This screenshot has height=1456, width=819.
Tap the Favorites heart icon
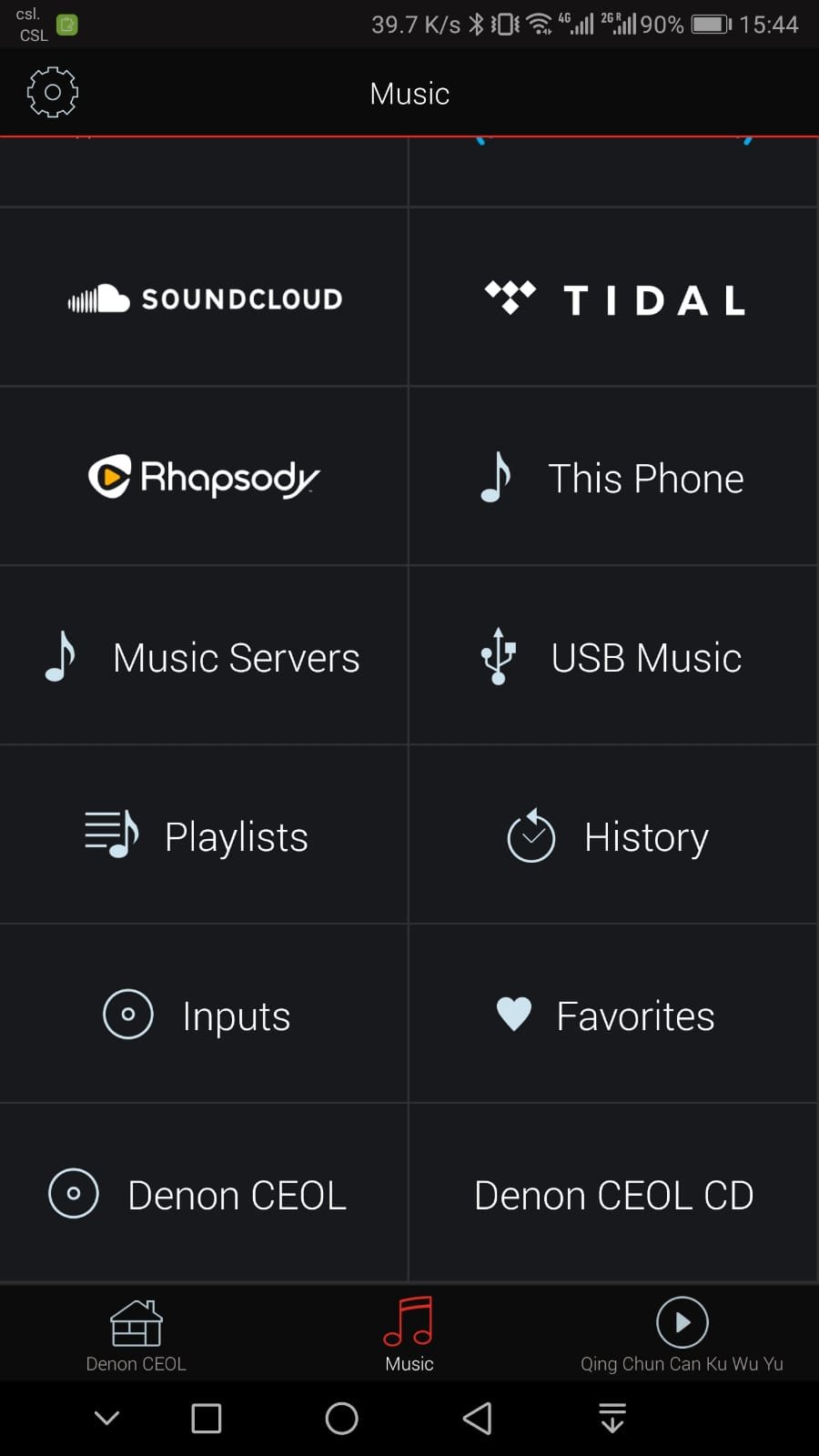pos(514,1014)
